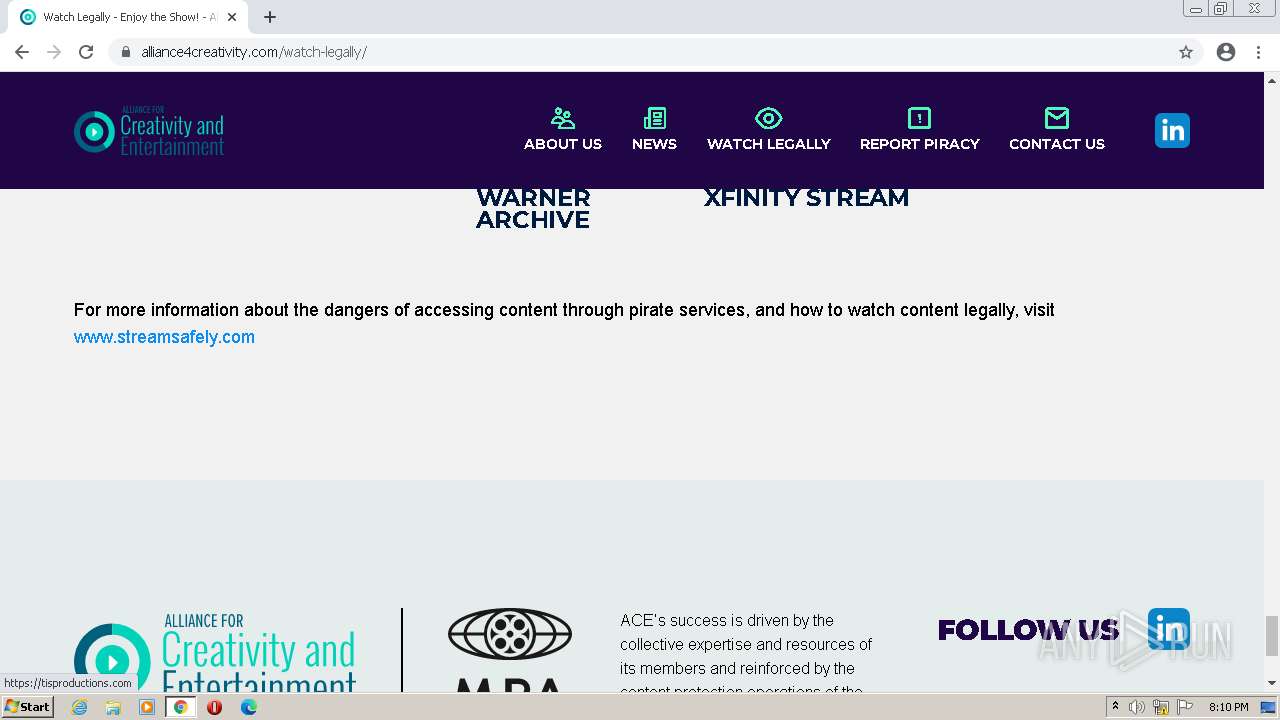Open File Explorer from taskbar

click(x=113, y=707)
